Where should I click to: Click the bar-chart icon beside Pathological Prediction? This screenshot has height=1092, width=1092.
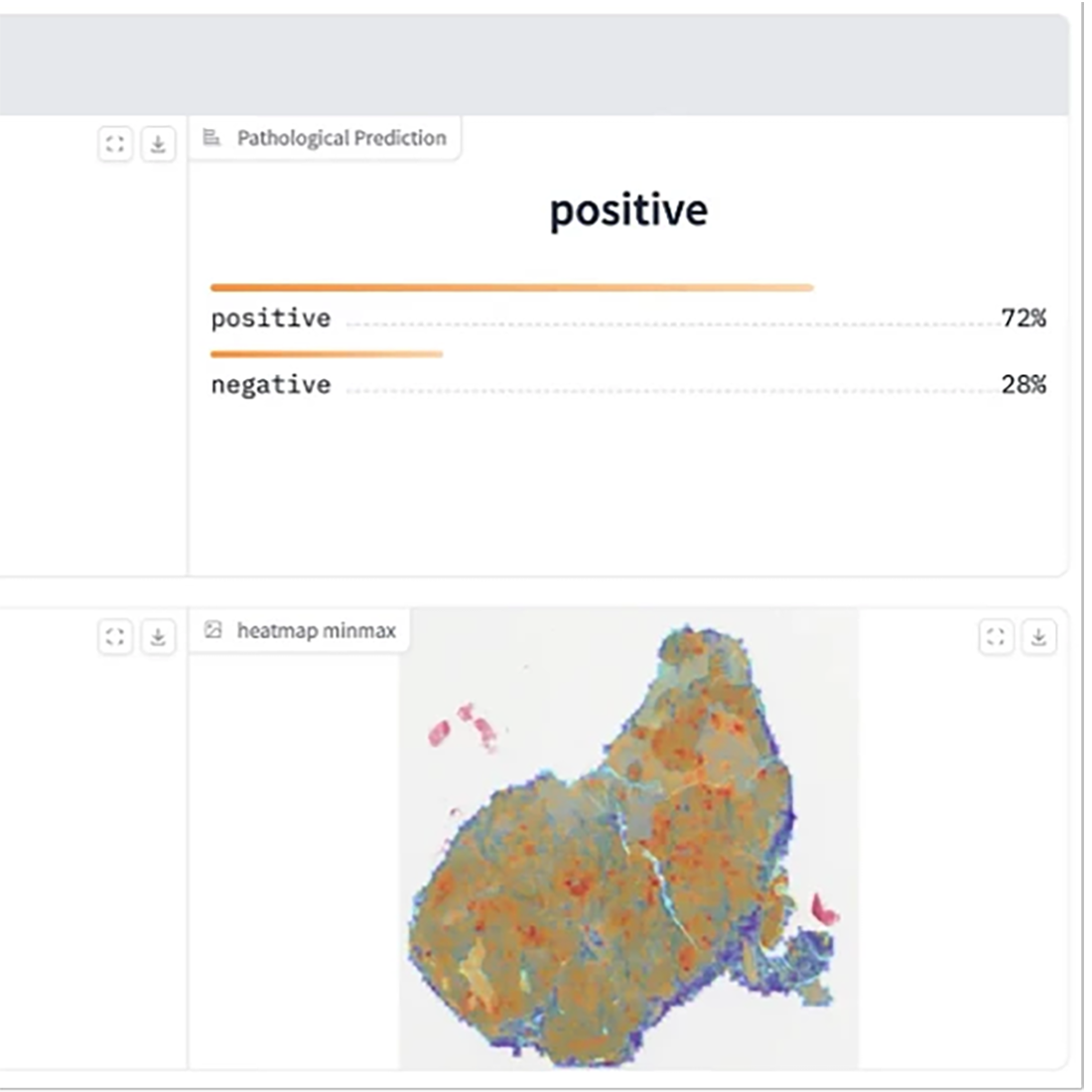(211, 138)
